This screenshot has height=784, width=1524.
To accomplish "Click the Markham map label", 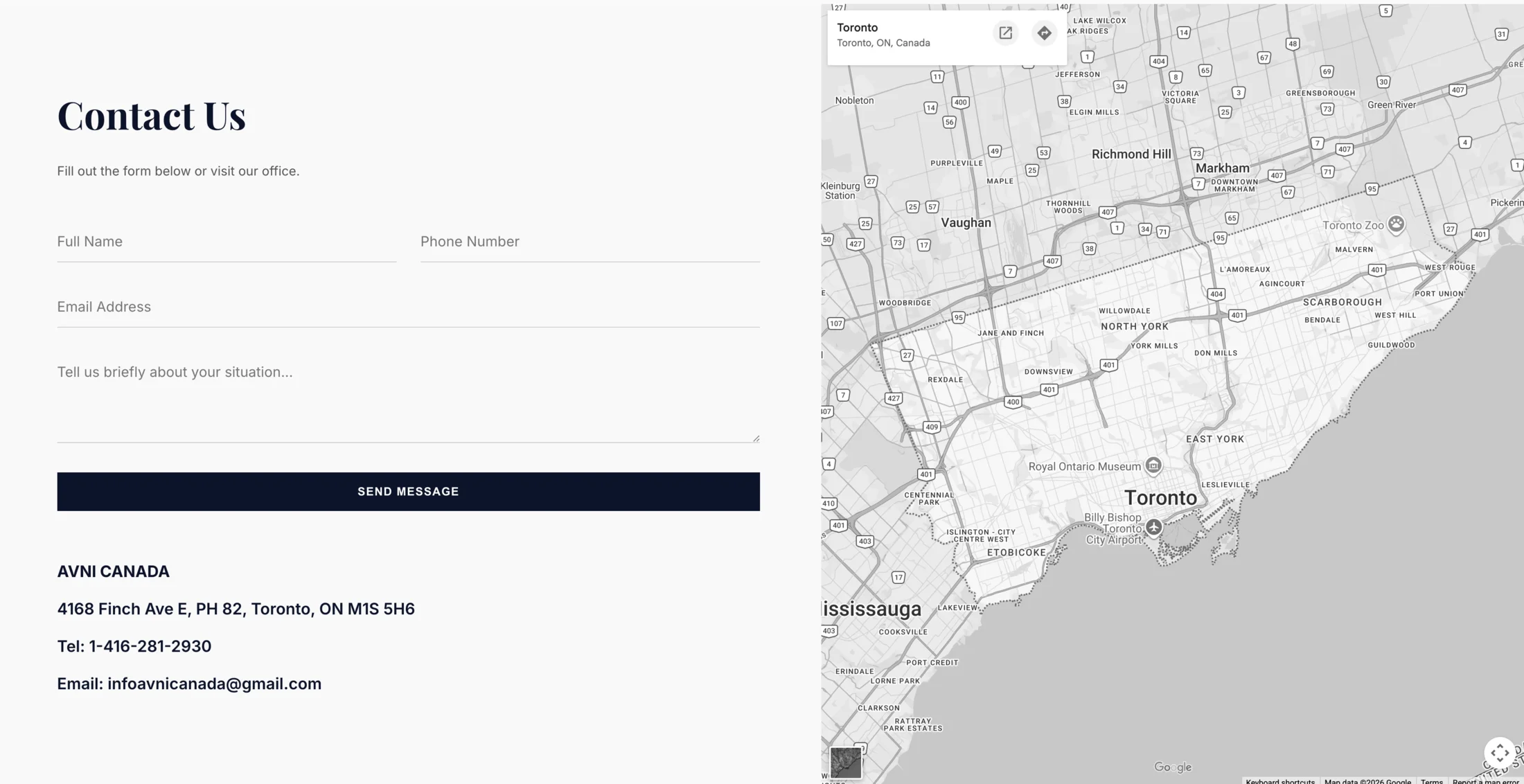I will (x=1223, y=168).
